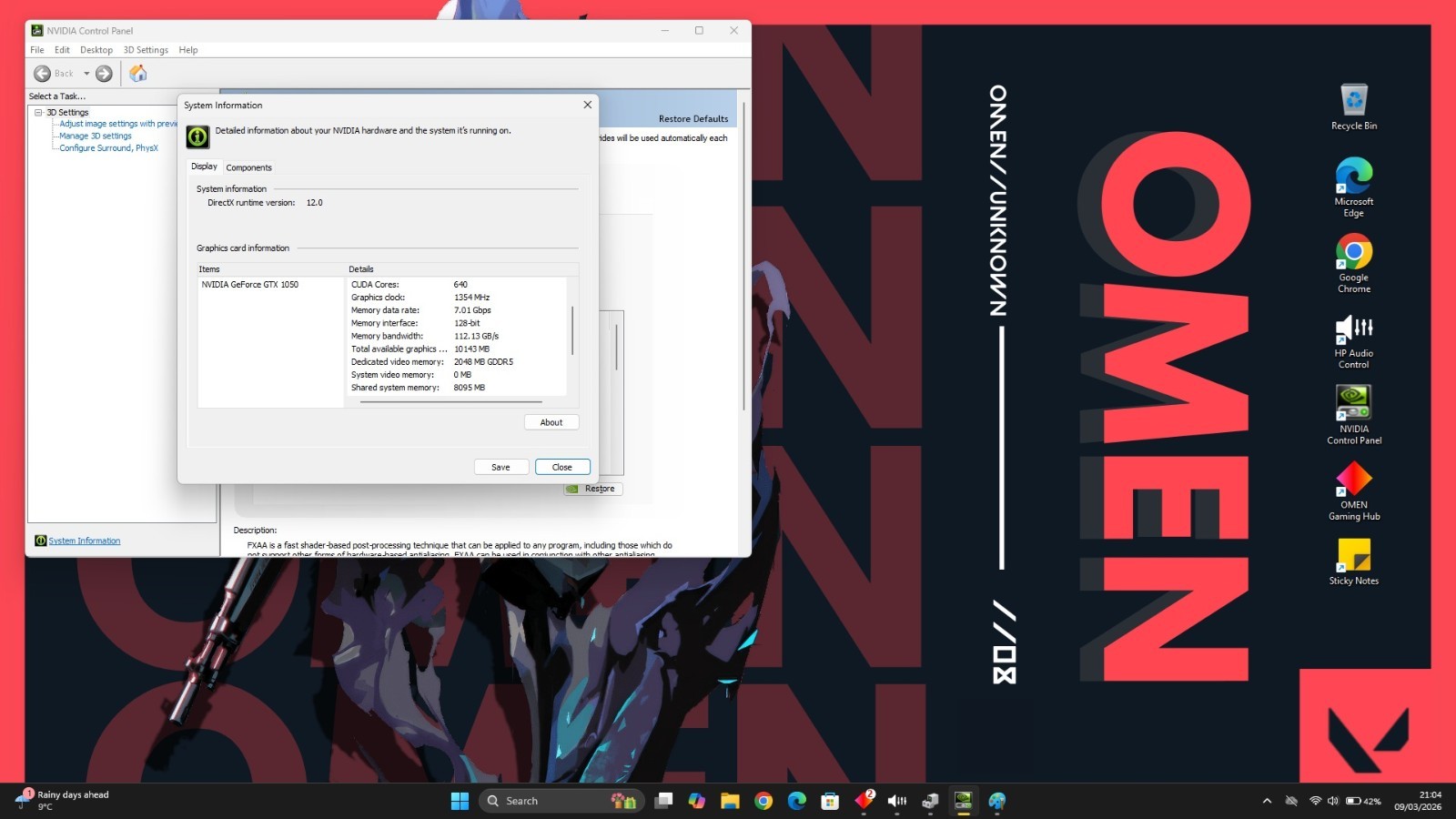The height and width of the screenshot is (819, 1456).
Task: Click the CUDA Cores row
Action: tap(458, 285)
